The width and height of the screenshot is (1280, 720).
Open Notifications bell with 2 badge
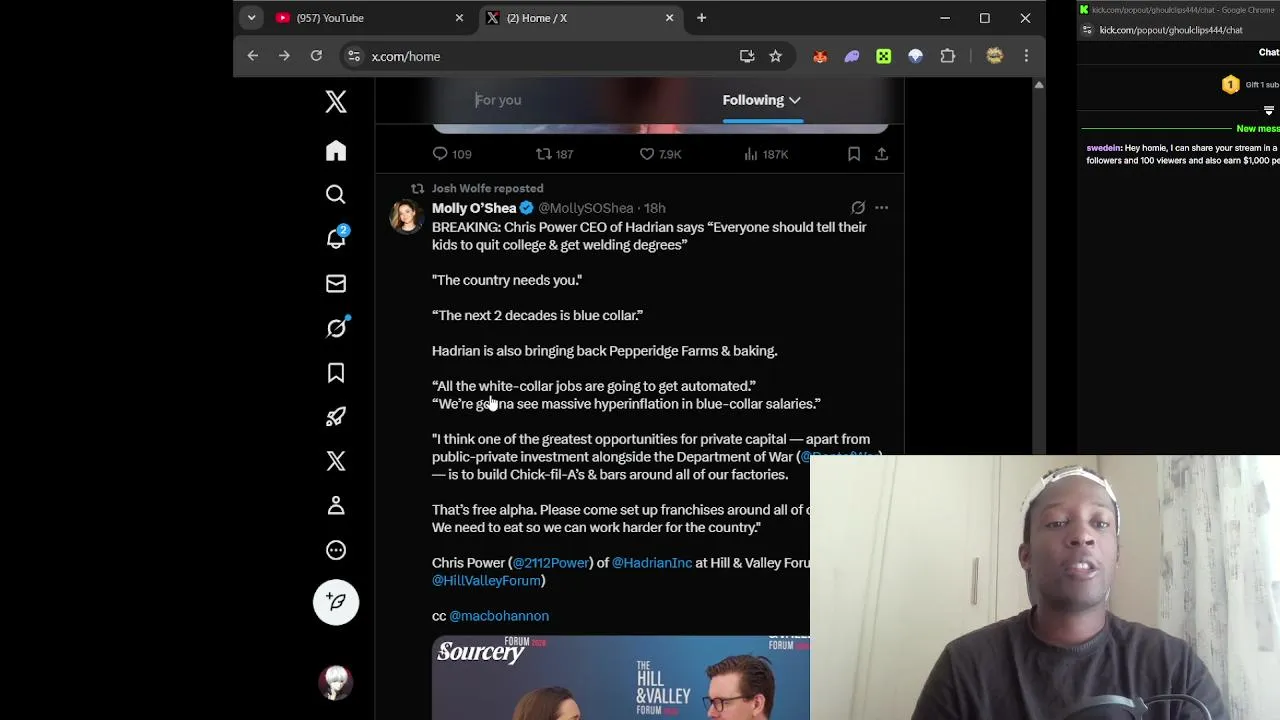click(x=336, y=238)
